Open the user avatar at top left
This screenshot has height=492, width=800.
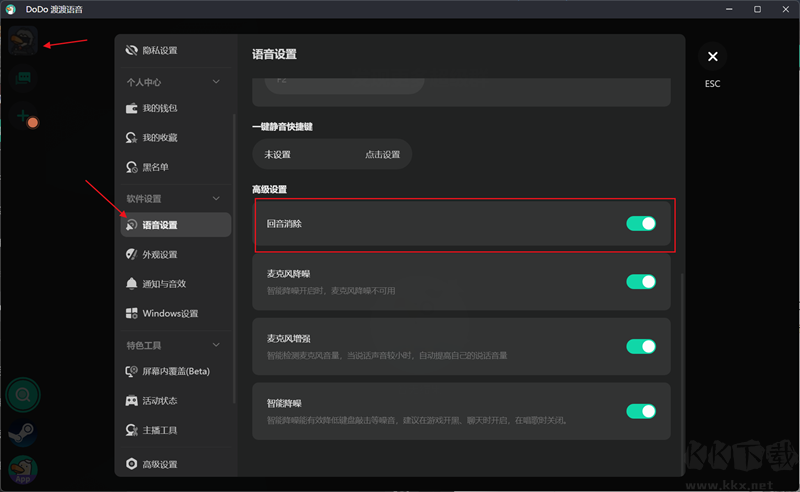point(23,40)
